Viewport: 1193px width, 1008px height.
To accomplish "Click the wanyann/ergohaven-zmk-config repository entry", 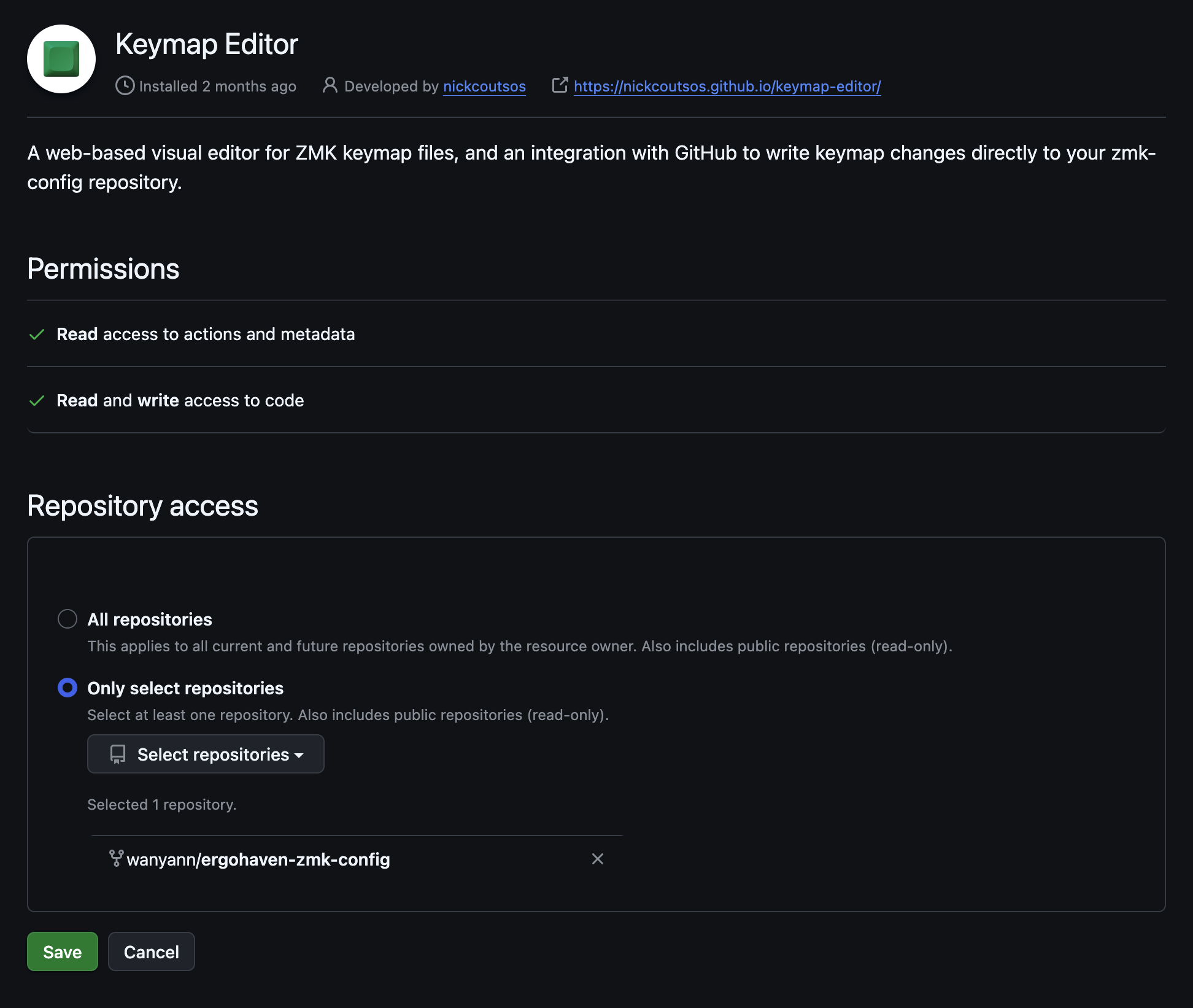I will 258,859.
